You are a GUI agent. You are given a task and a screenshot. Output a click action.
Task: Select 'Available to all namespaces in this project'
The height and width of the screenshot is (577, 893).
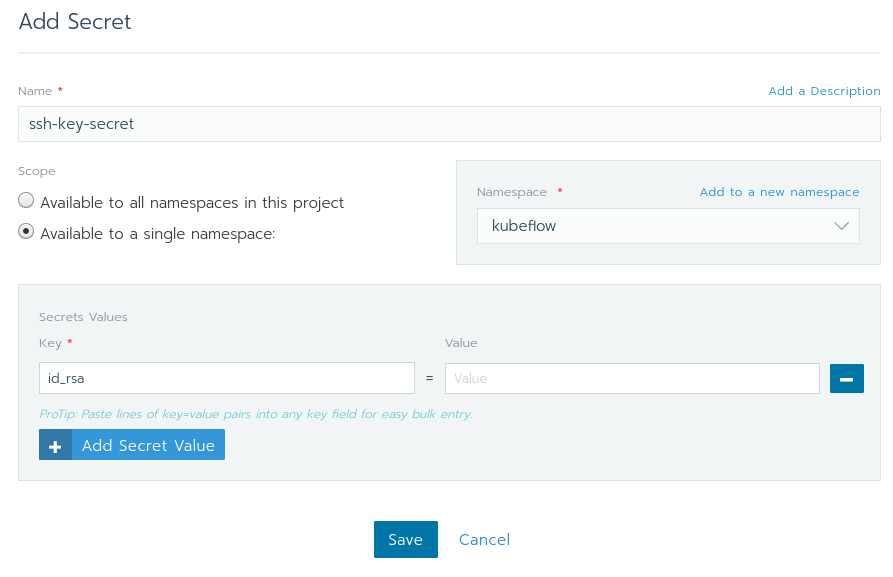tap(26, 201)
